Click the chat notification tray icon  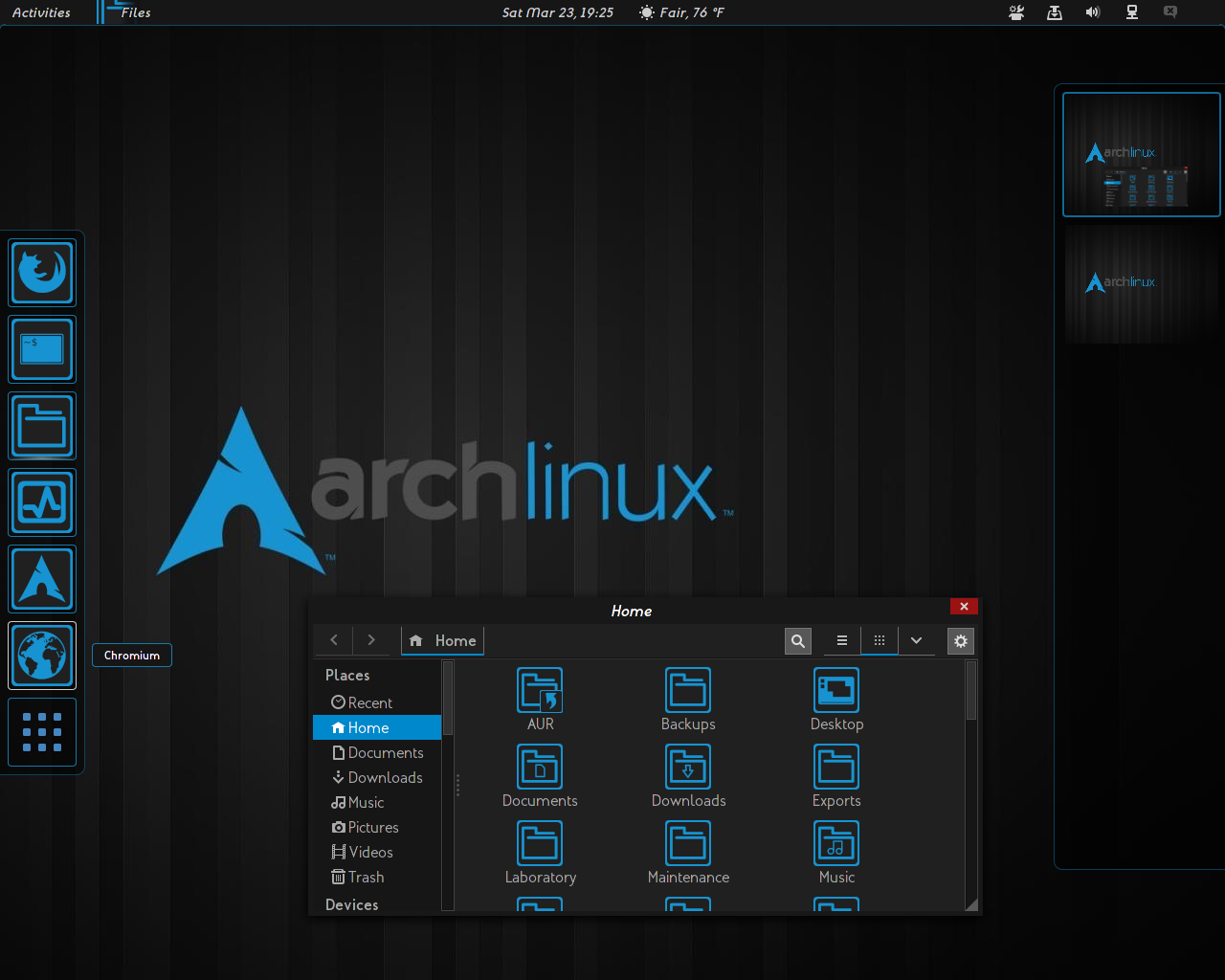coord(1170,12)
